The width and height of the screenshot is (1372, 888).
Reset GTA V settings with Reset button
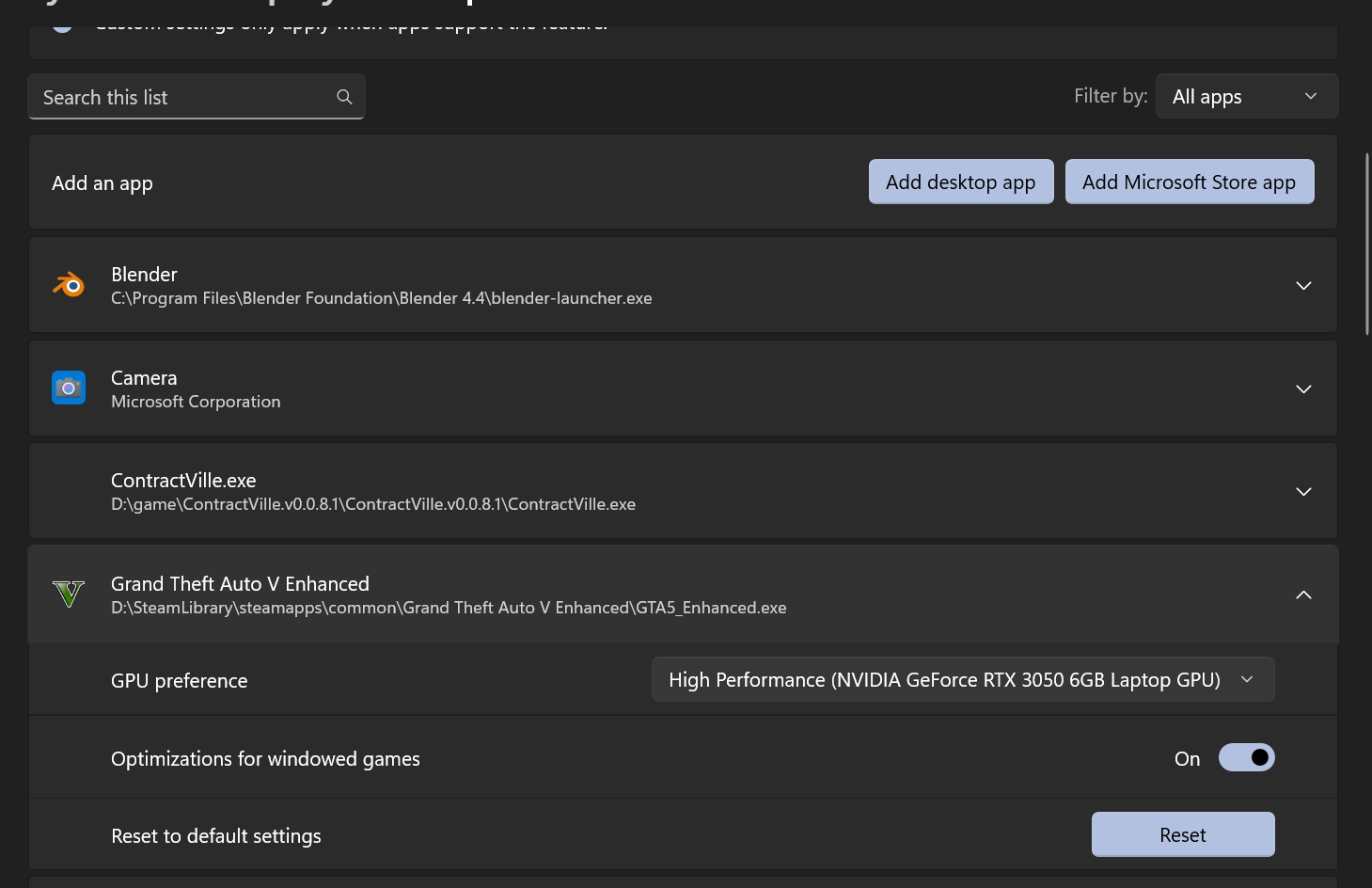(x=1183, y=834)
